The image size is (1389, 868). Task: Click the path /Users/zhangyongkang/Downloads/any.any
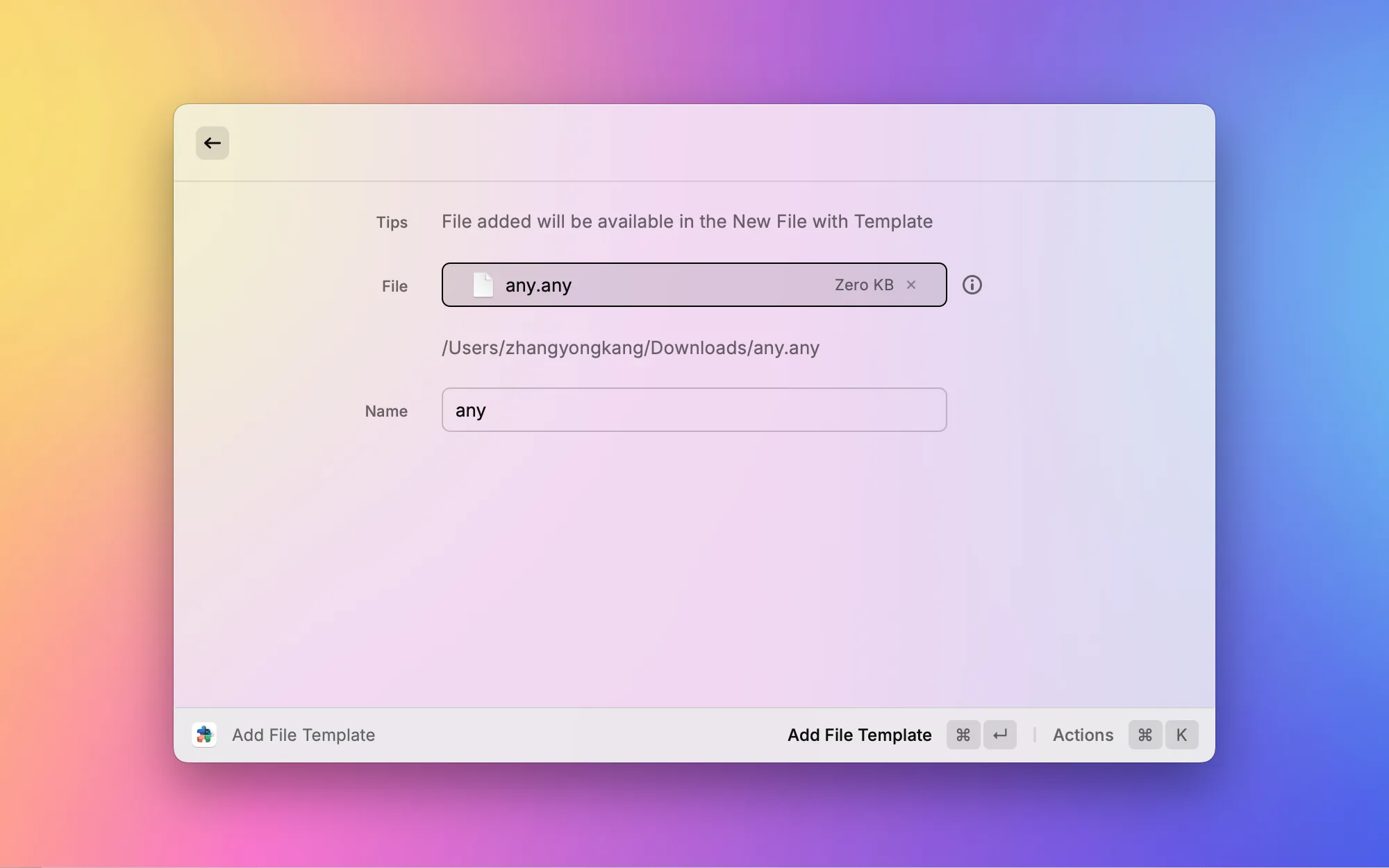point(631,348)
